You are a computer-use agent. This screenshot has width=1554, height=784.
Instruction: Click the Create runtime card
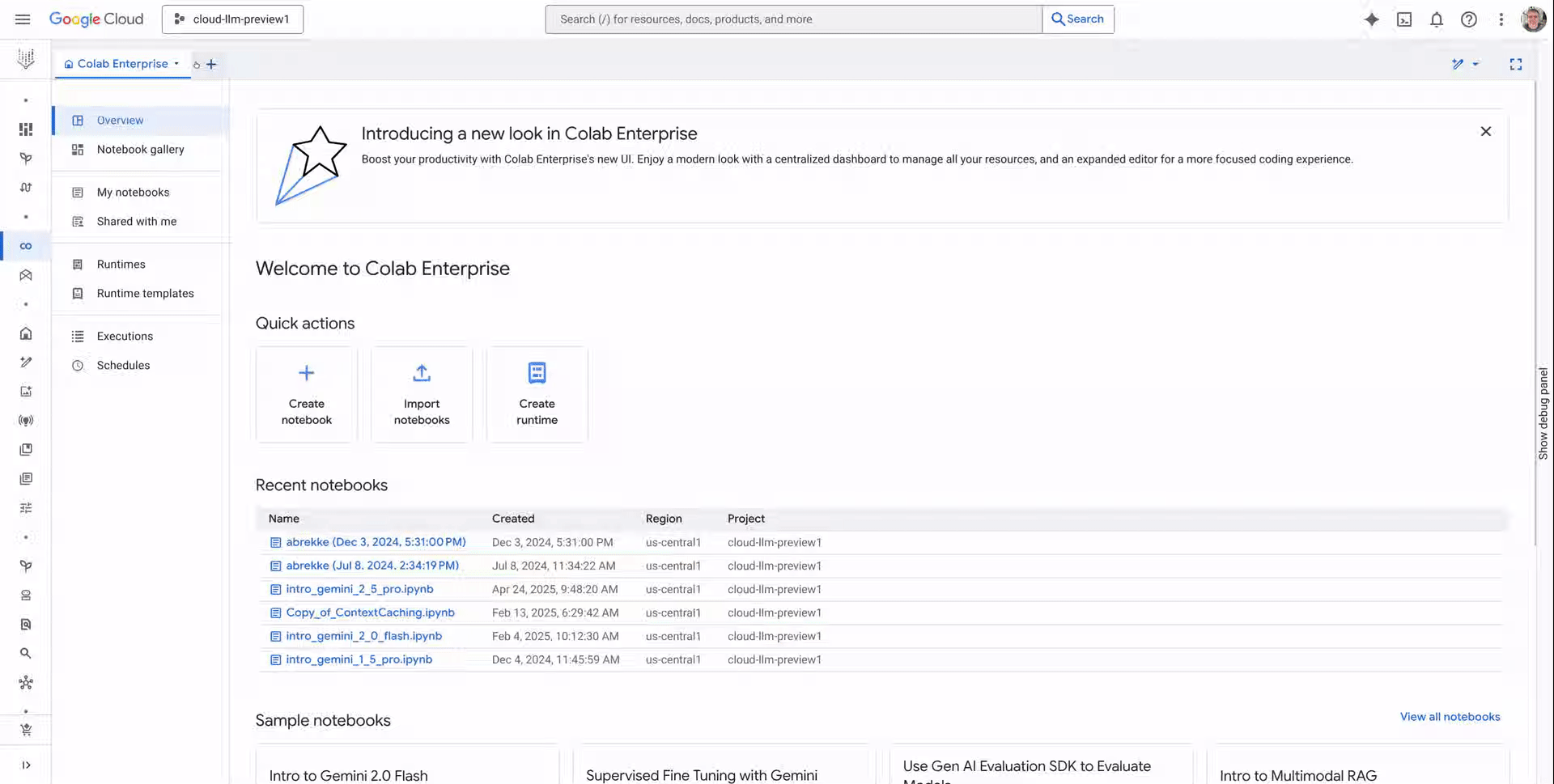pyautogui.click(x=537, y=395)
